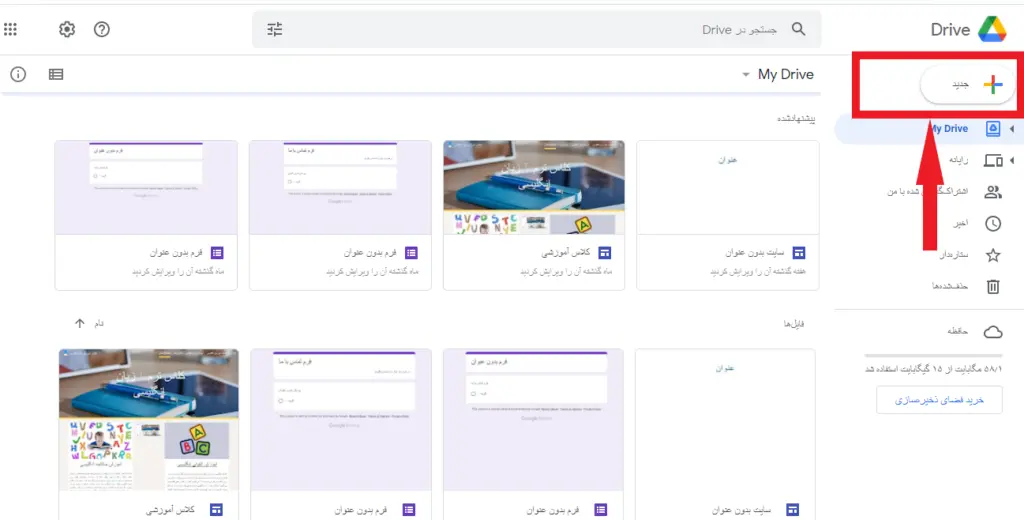Open the Storage cloud section
The height and width of the screenshot is (520, 1024).
pos(992,331)
